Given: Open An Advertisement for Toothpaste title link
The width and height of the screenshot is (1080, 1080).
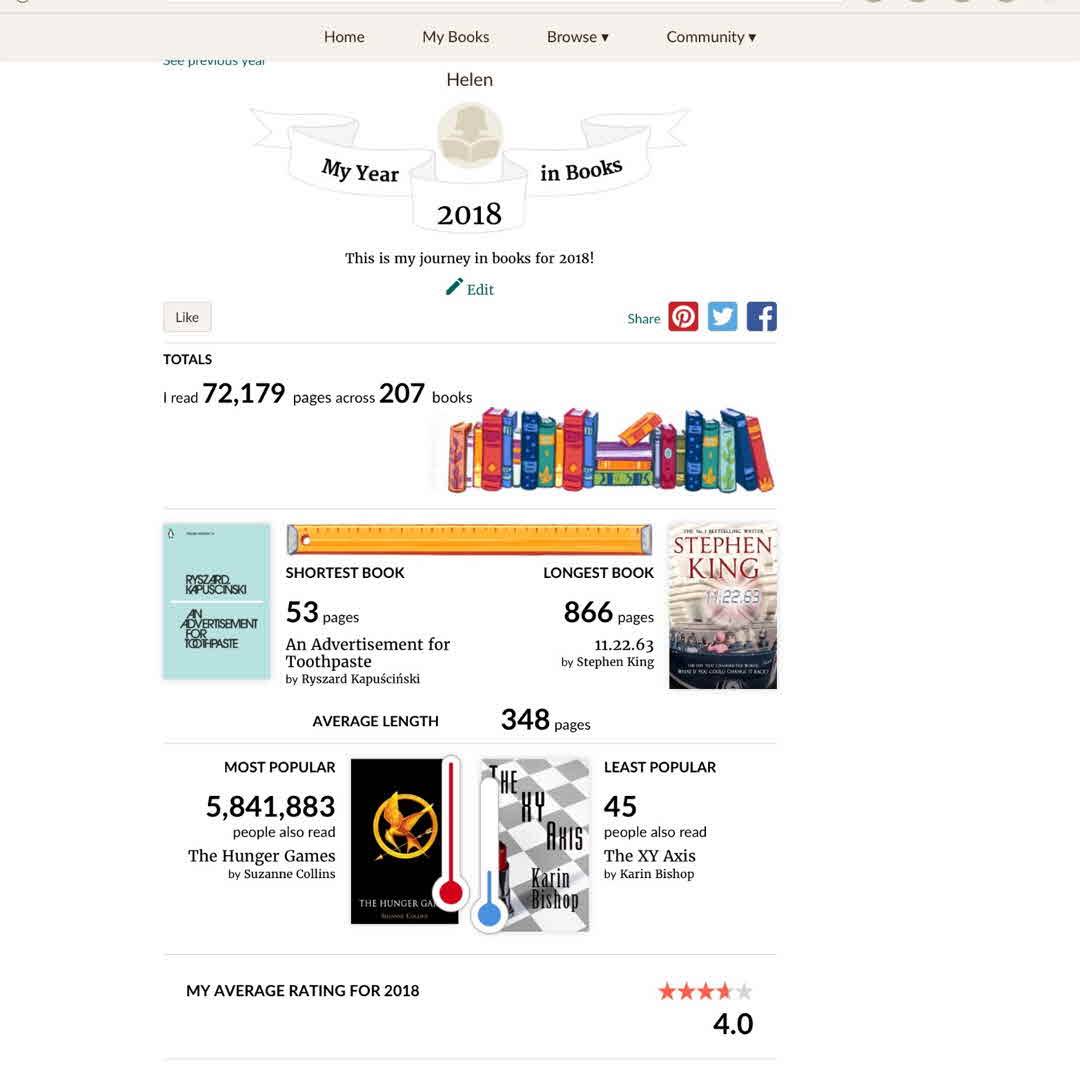Looking at the screenshot, I should [x=367, y=653].
